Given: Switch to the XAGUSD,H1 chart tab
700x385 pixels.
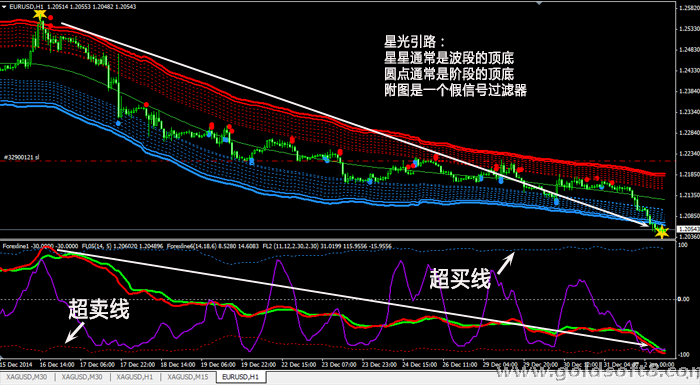Looking at the screenshot, I should (134, 377).
